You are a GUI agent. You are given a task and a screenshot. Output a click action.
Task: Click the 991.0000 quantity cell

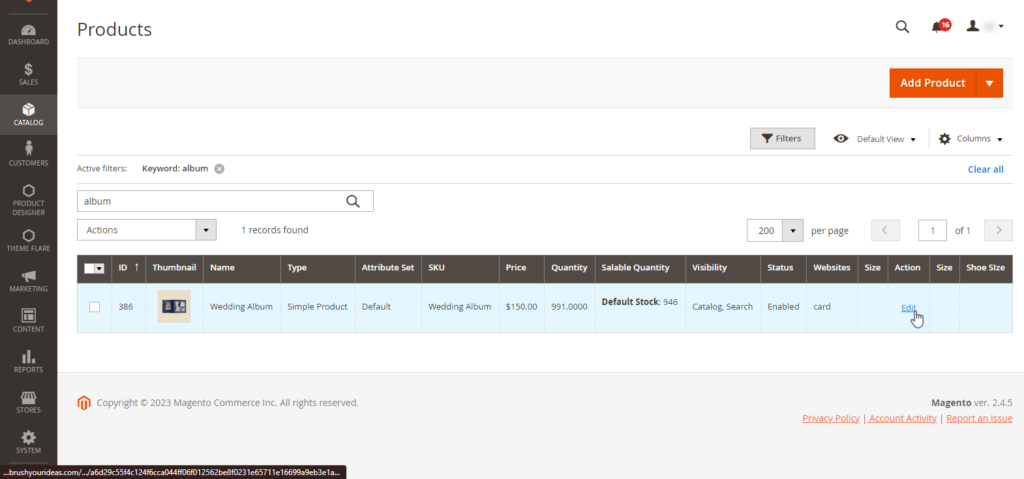tap(569, 306)
